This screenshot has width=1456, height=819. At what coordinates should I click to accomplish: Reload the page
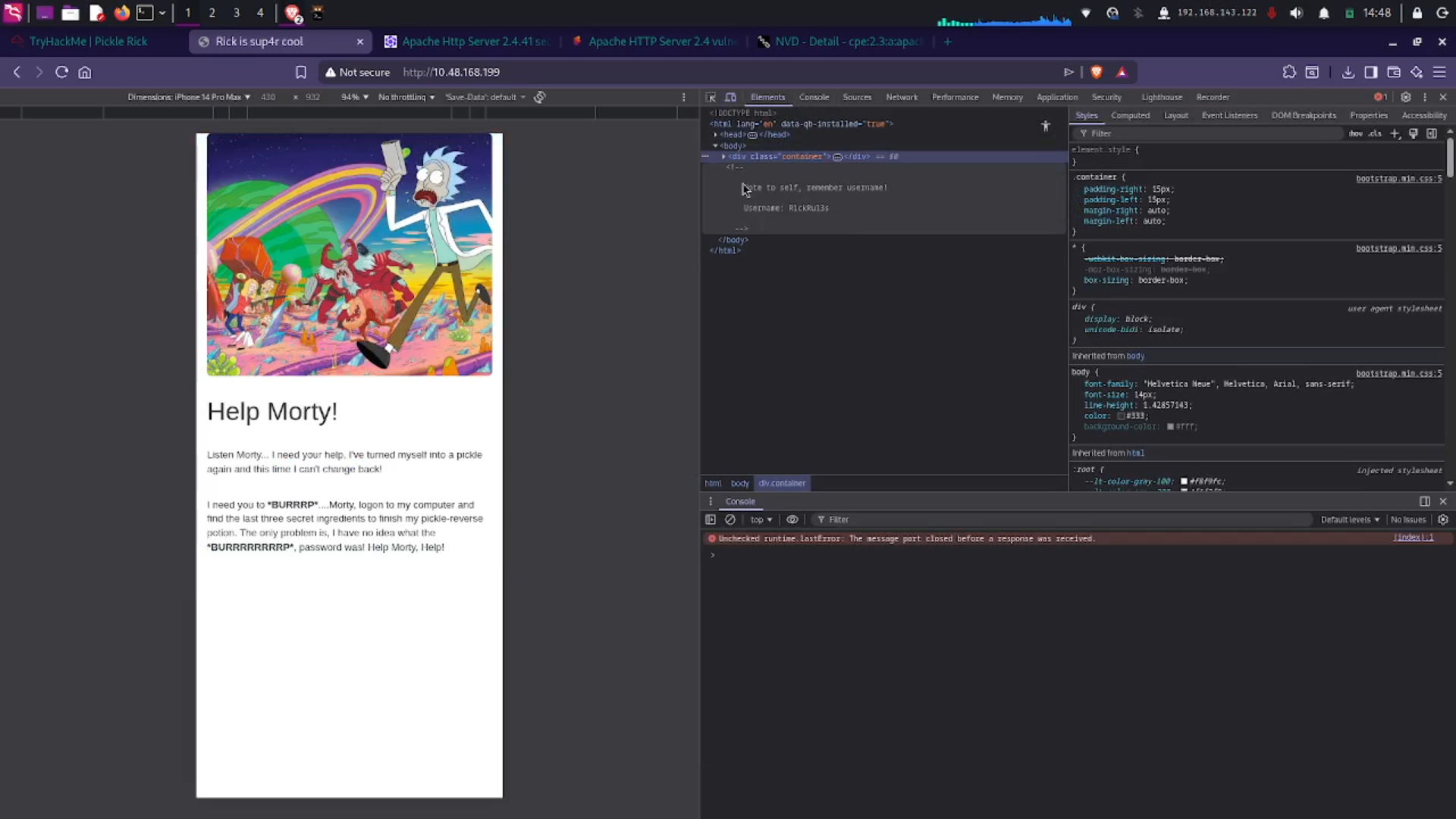(61, 72)
